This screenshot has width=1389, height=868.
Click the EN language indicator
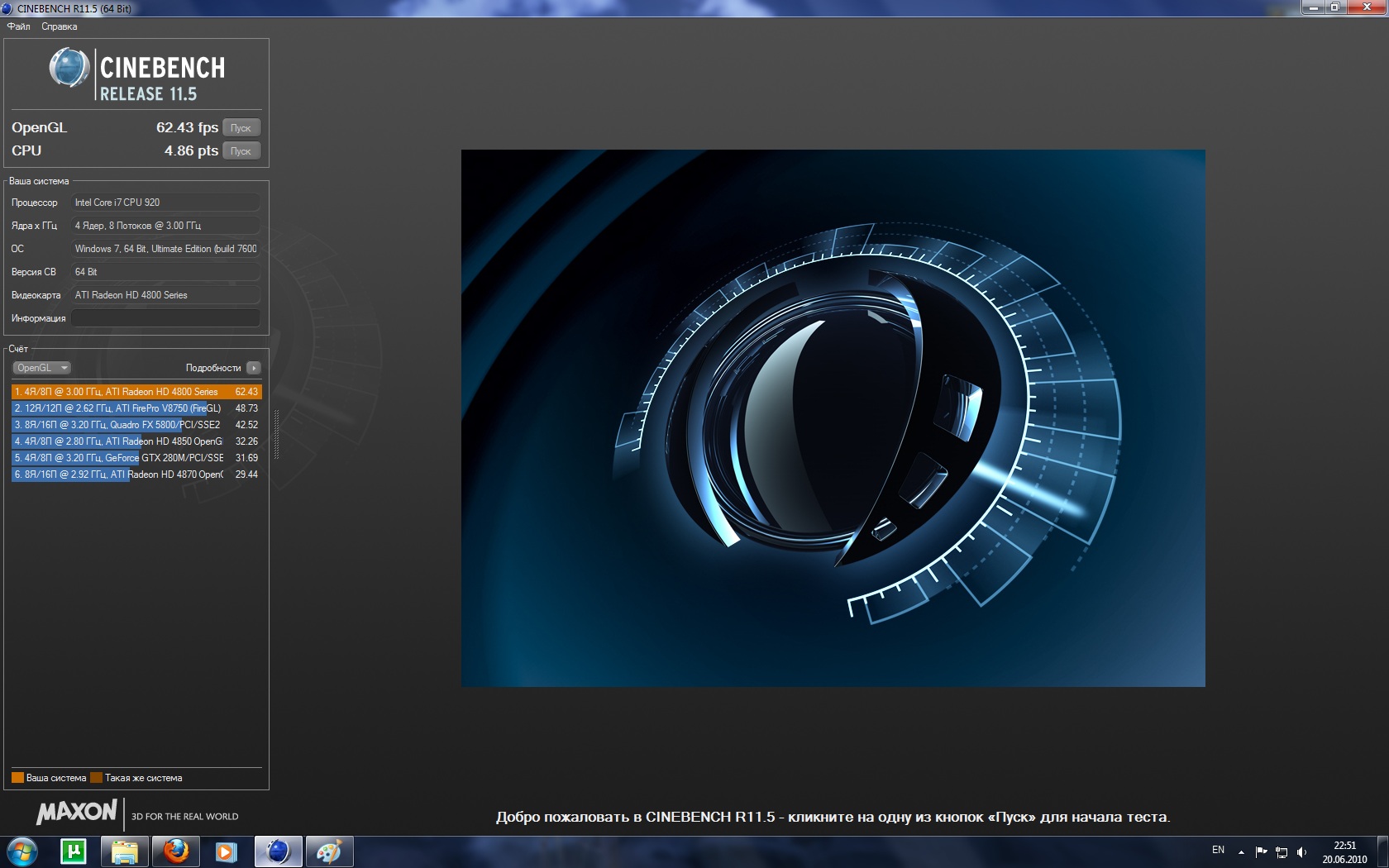[1218, 850]
